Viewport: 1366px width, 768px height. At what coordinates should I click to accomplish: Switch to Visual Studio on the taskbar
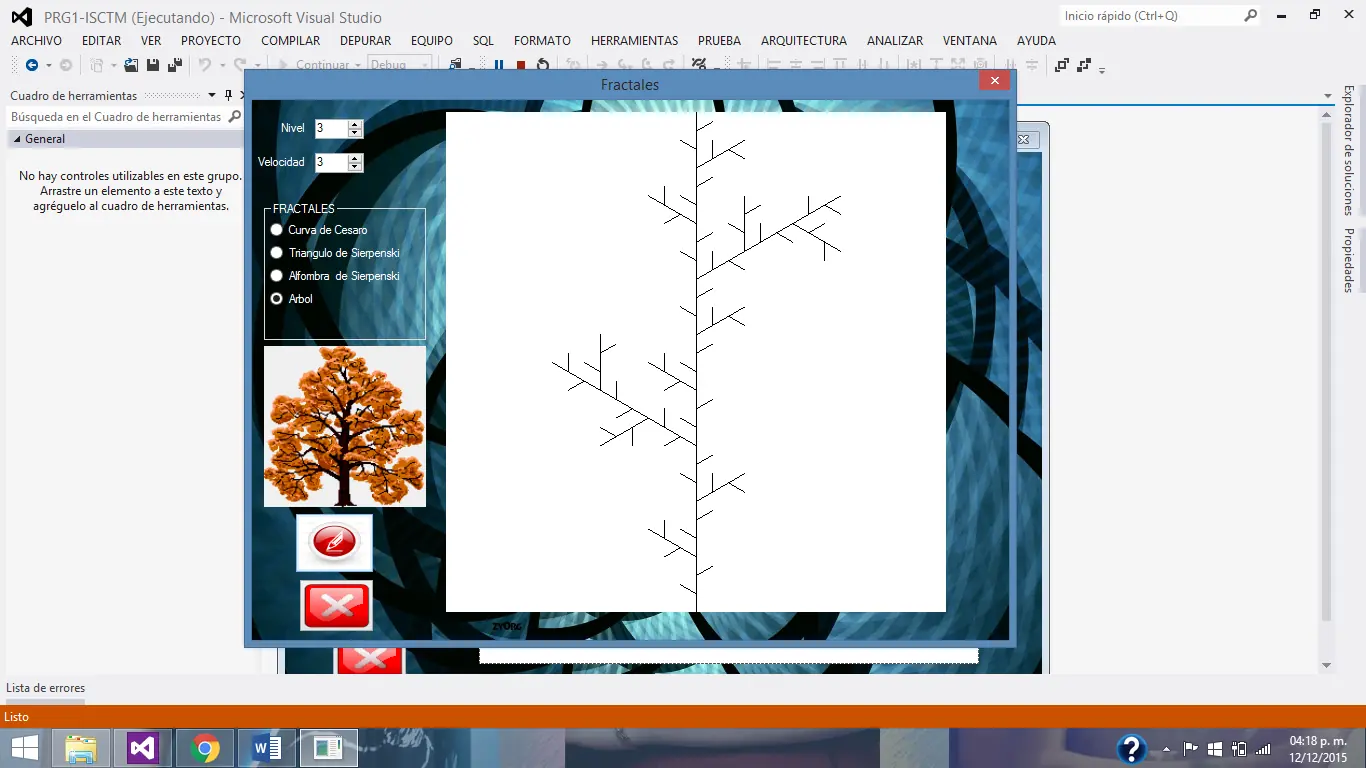coord(143,748)
